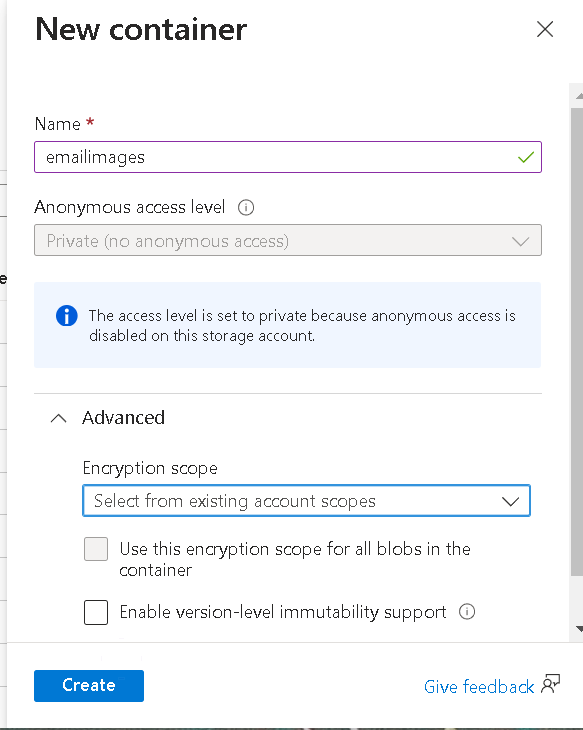Focus the Name field containing emailimages
This screenshot has height=730, width=583.
click(x=288, y=157)
